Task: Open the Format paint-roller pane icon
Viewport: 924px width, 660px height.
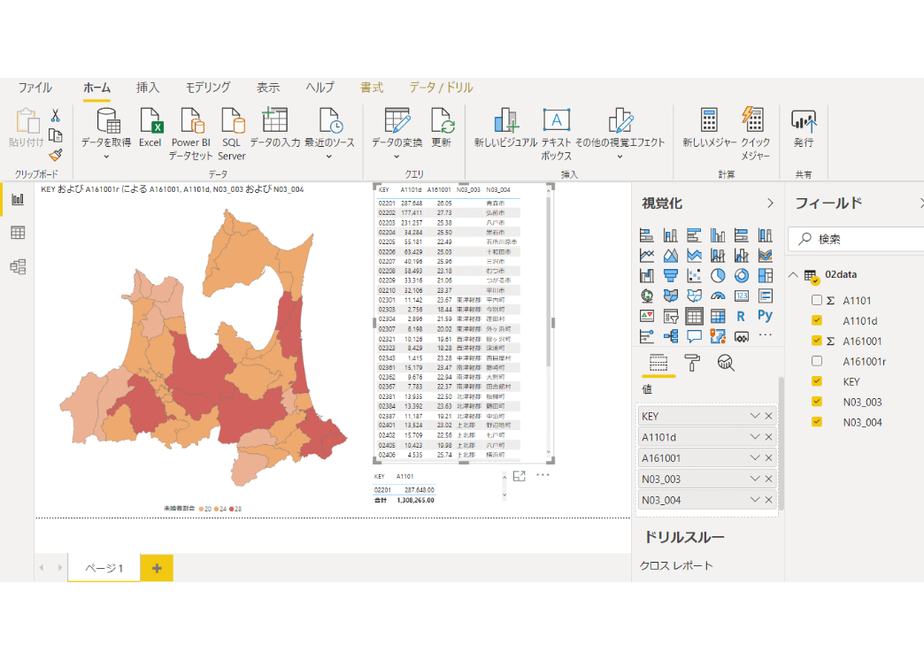Action: (x=692, y=363)
